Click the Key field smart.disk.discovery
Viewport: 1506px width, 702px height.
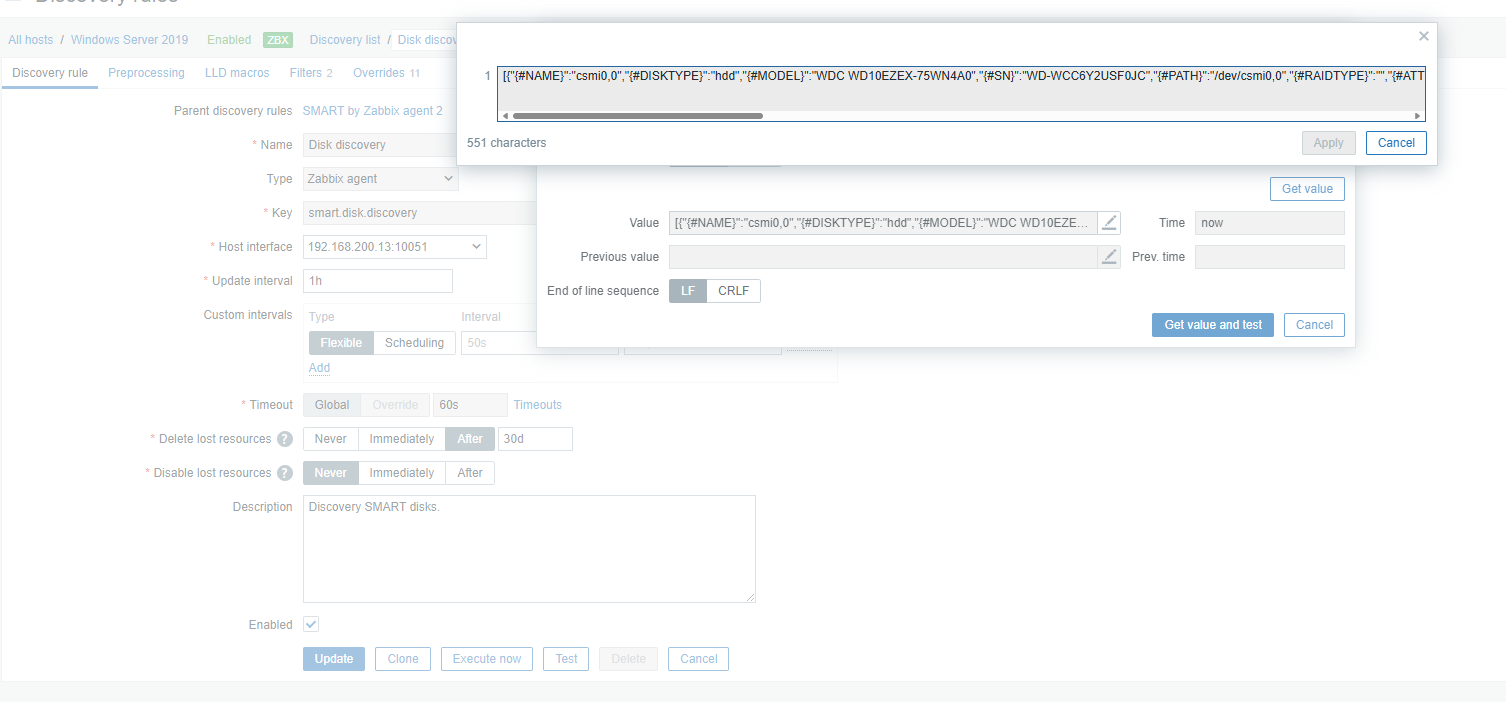click(x=420, y=213)
